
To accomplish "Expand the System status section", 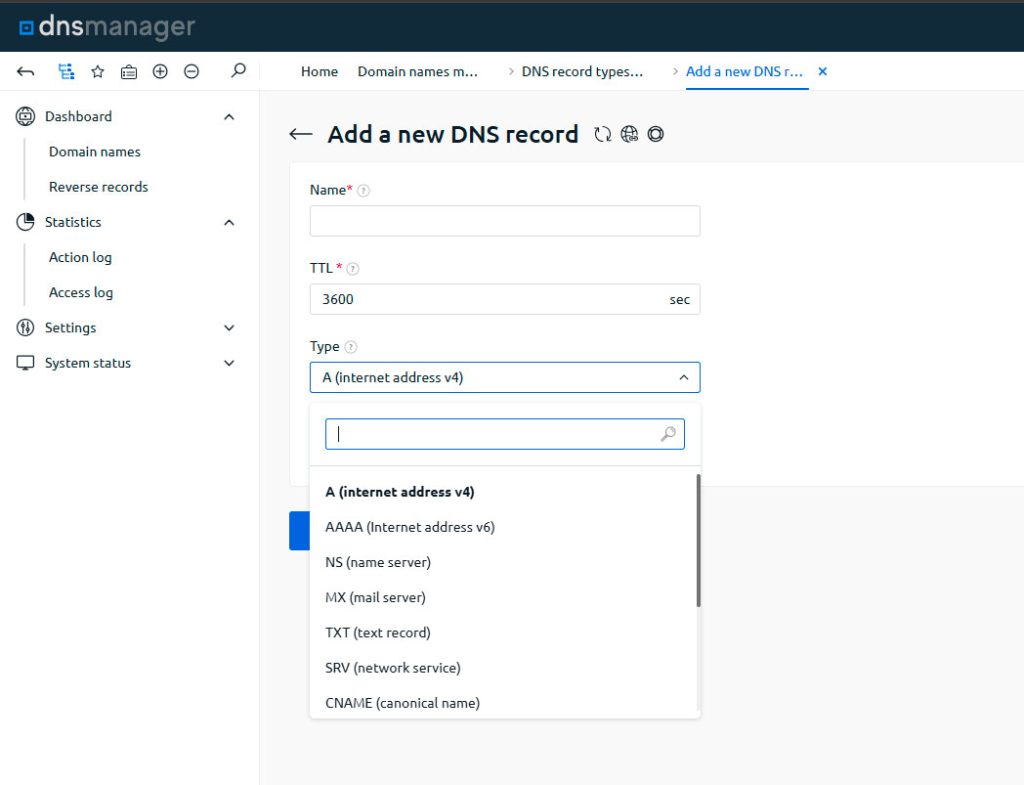I will tap(229, 363).
